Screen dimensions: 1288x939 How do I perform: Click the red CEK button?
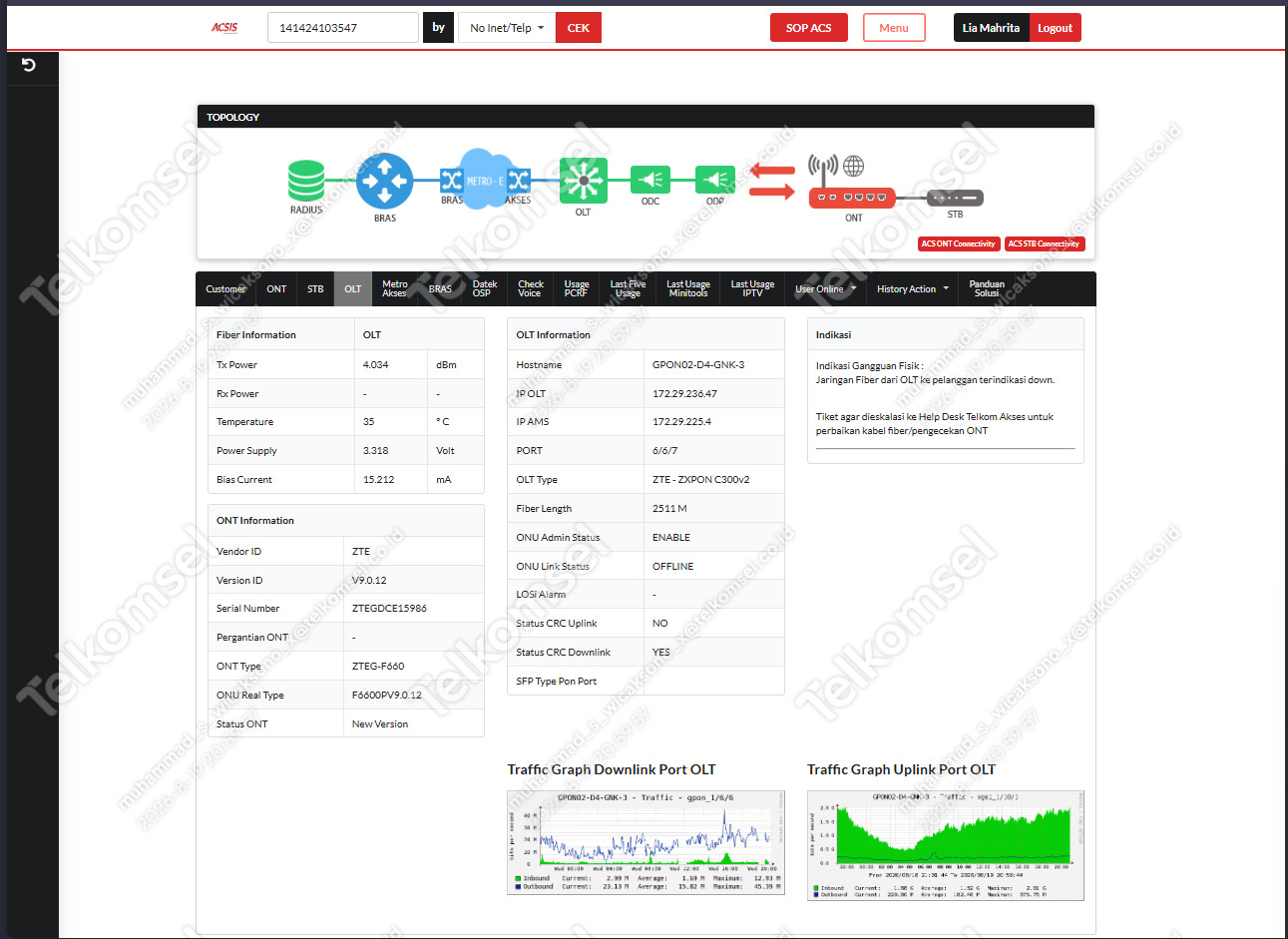[579, 28]
